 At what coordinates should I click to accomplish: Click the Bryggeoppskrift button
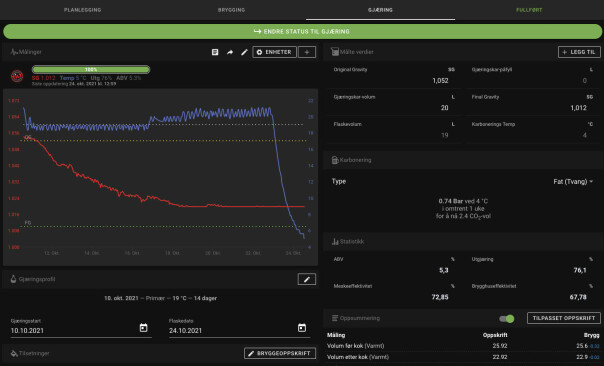tap(280, 353)
